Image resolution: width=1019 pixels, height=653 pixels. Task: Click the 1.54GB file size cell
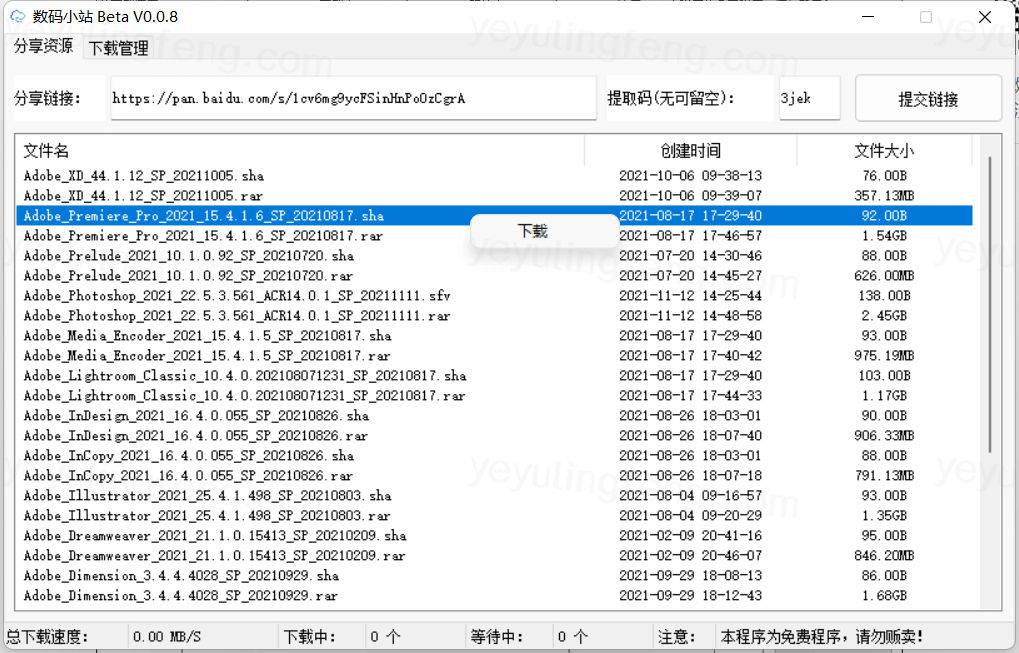(x=884, y=236)
